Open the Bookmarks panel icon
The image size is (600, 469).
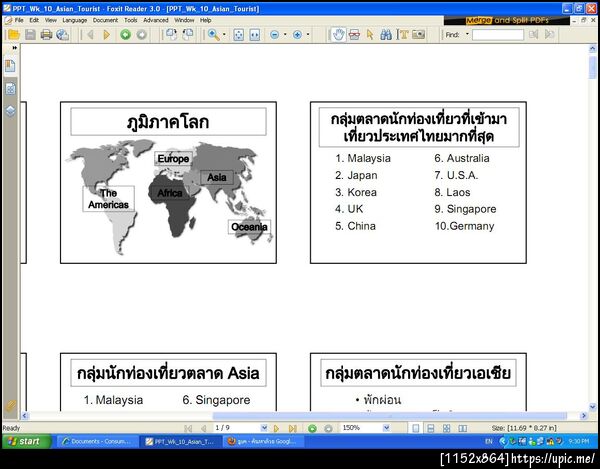click(10, 66)
